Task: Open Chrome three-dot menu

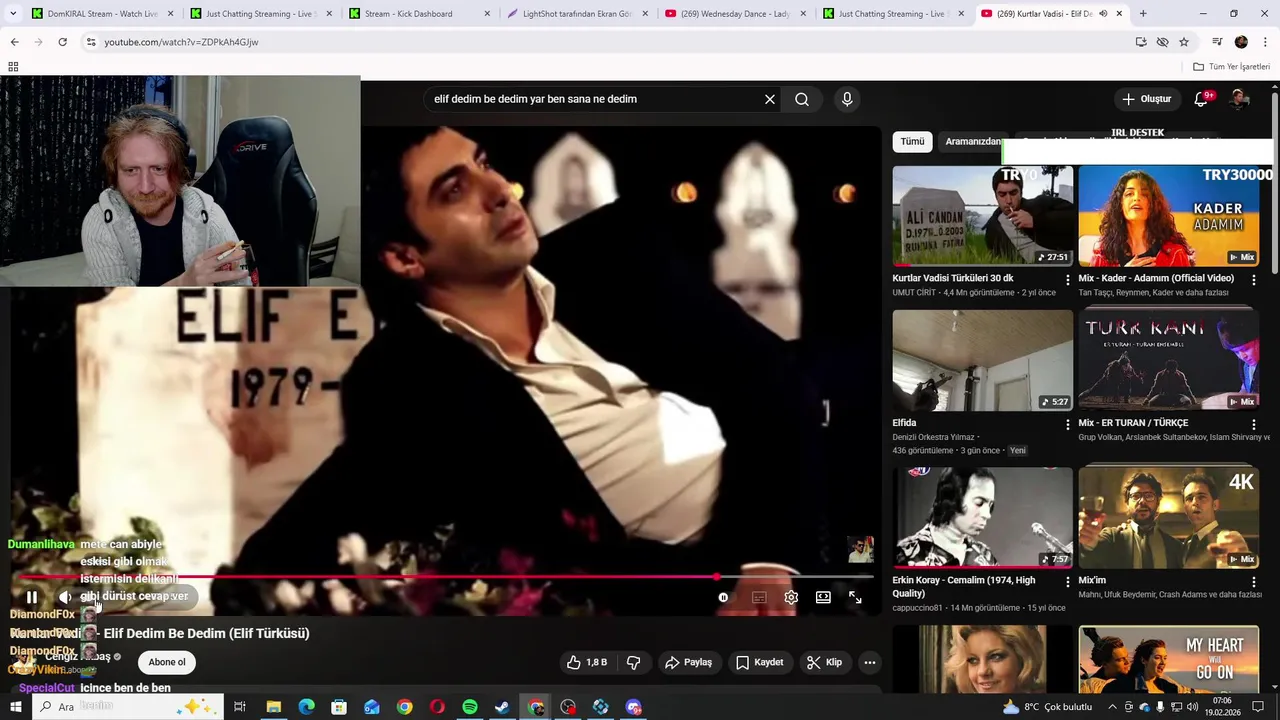Action: [x=1266, y=42]
